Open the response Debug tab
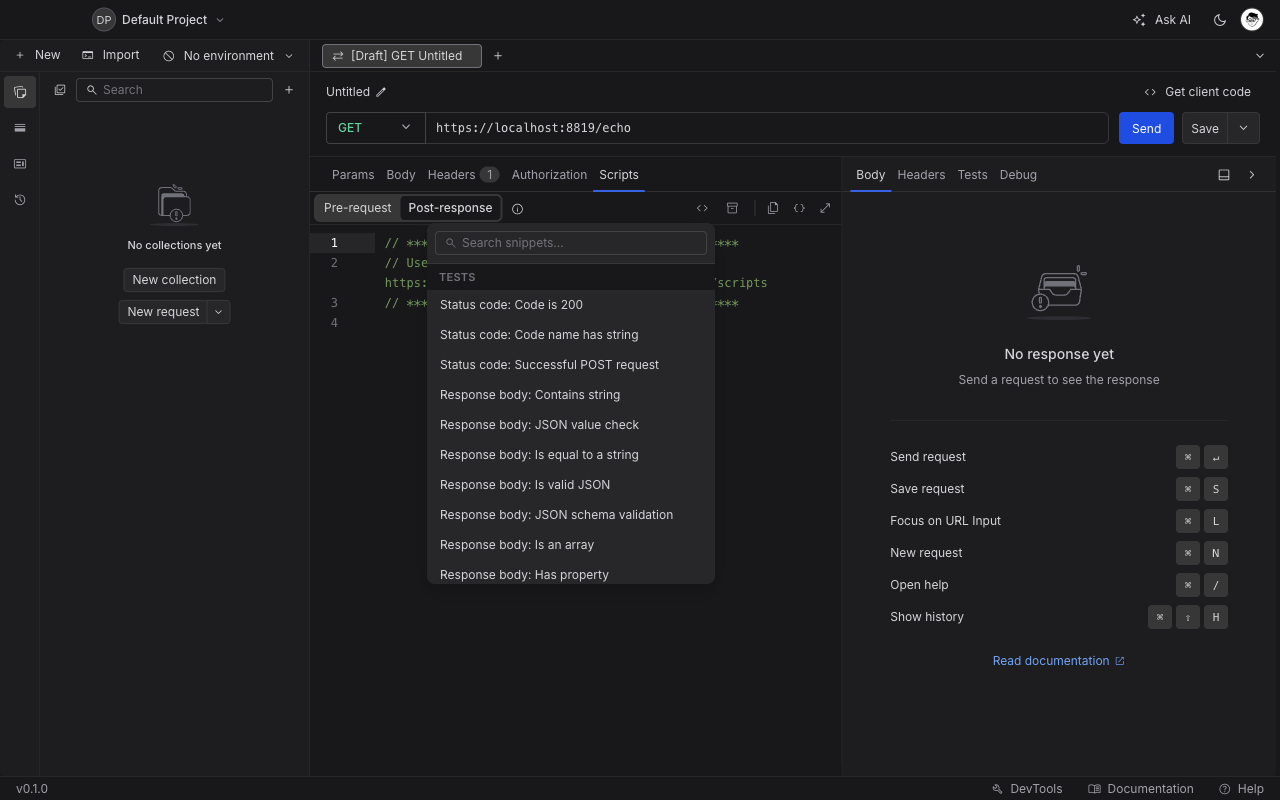 (x=1018, y=175)
